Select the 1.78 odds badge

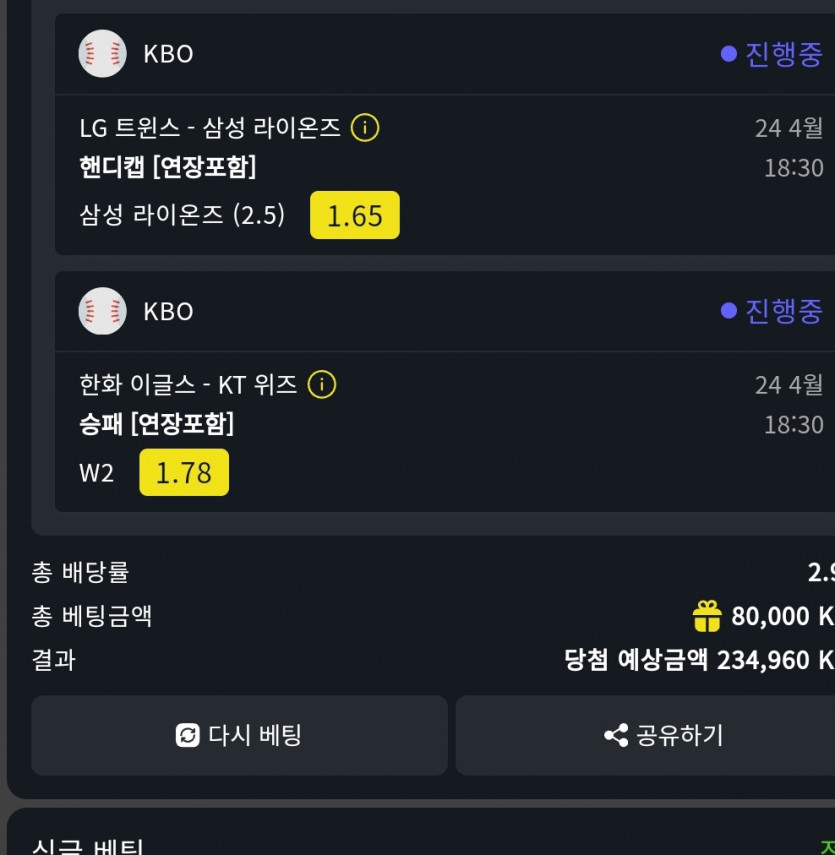[184, 472]
